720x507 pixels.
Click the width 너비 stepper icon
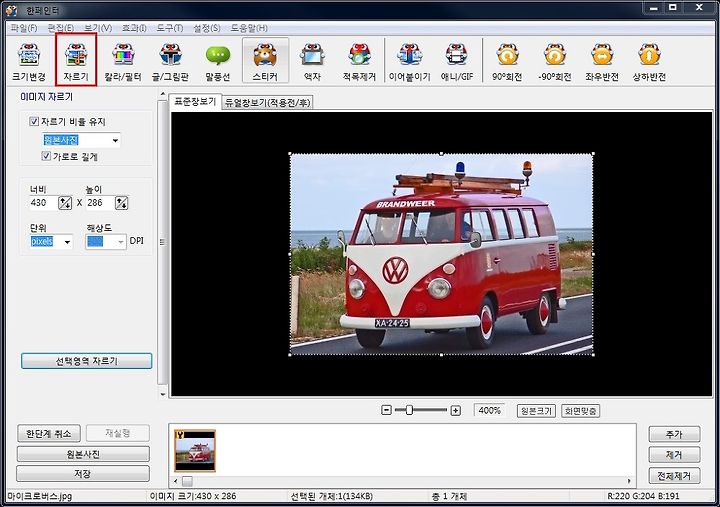[x=65, y=203]
